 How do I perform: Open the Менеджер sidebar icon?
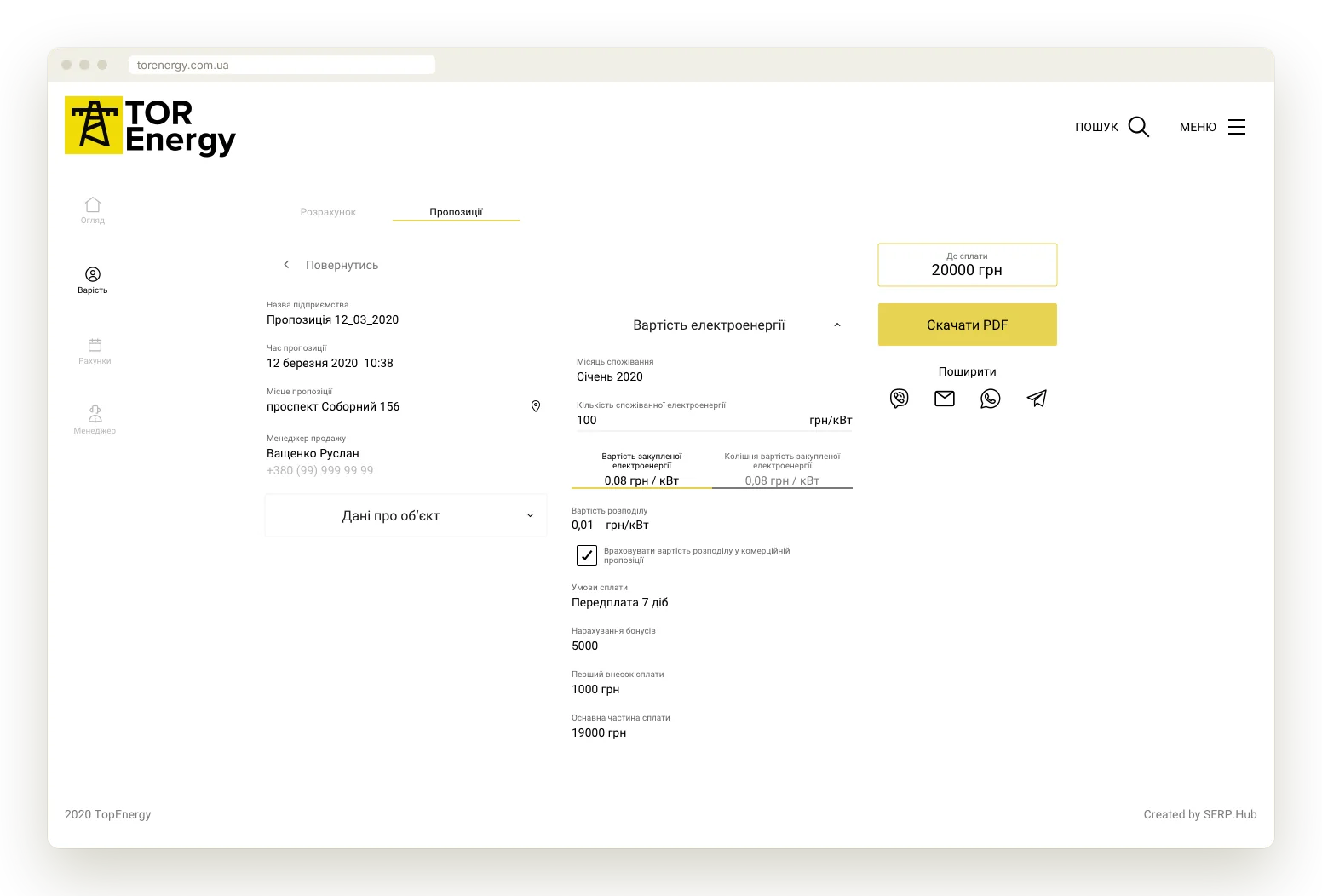tap(95, 414)
